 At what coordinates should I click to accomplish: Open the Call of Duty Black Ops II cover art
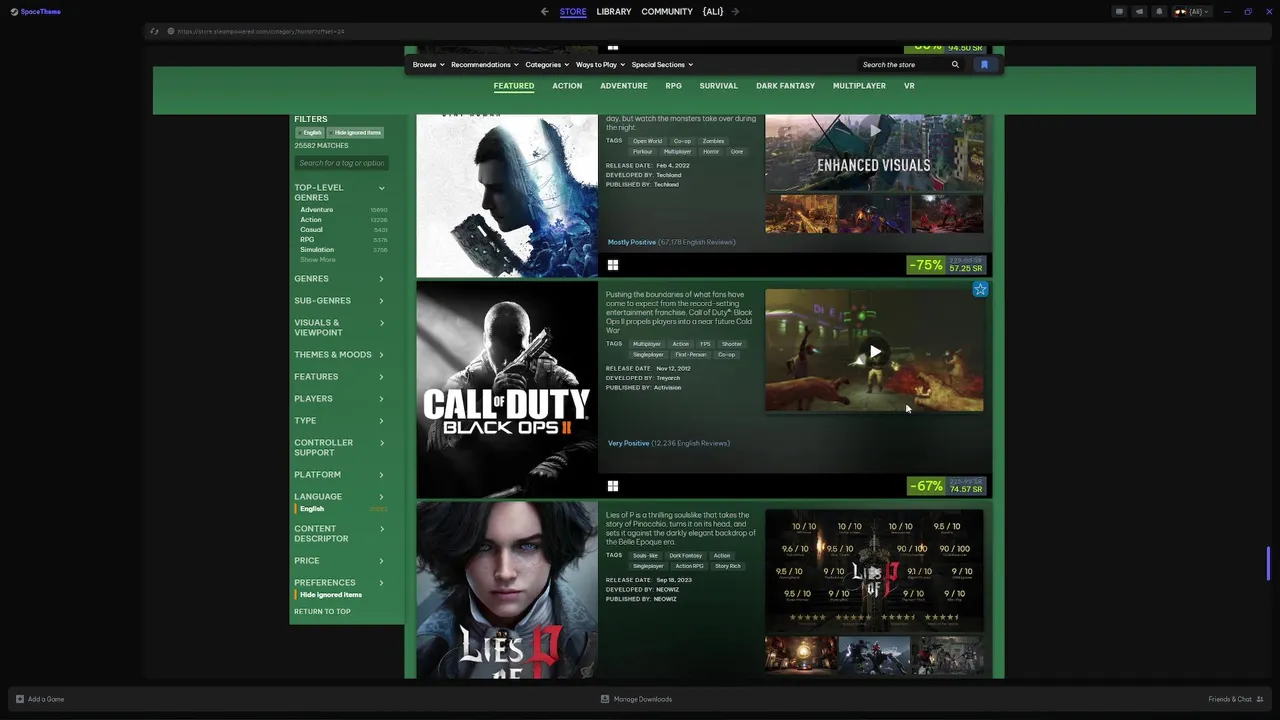pyautogui.click(x=507, y=390)
